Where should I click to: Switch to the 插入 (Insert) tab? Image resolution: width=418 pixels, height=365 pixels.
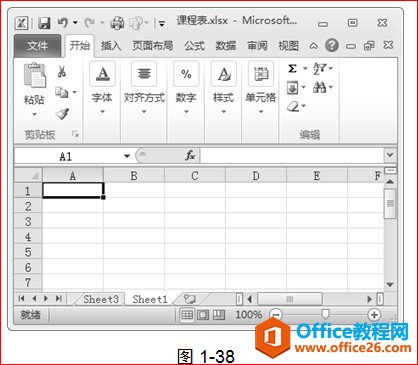pos(111,46)
